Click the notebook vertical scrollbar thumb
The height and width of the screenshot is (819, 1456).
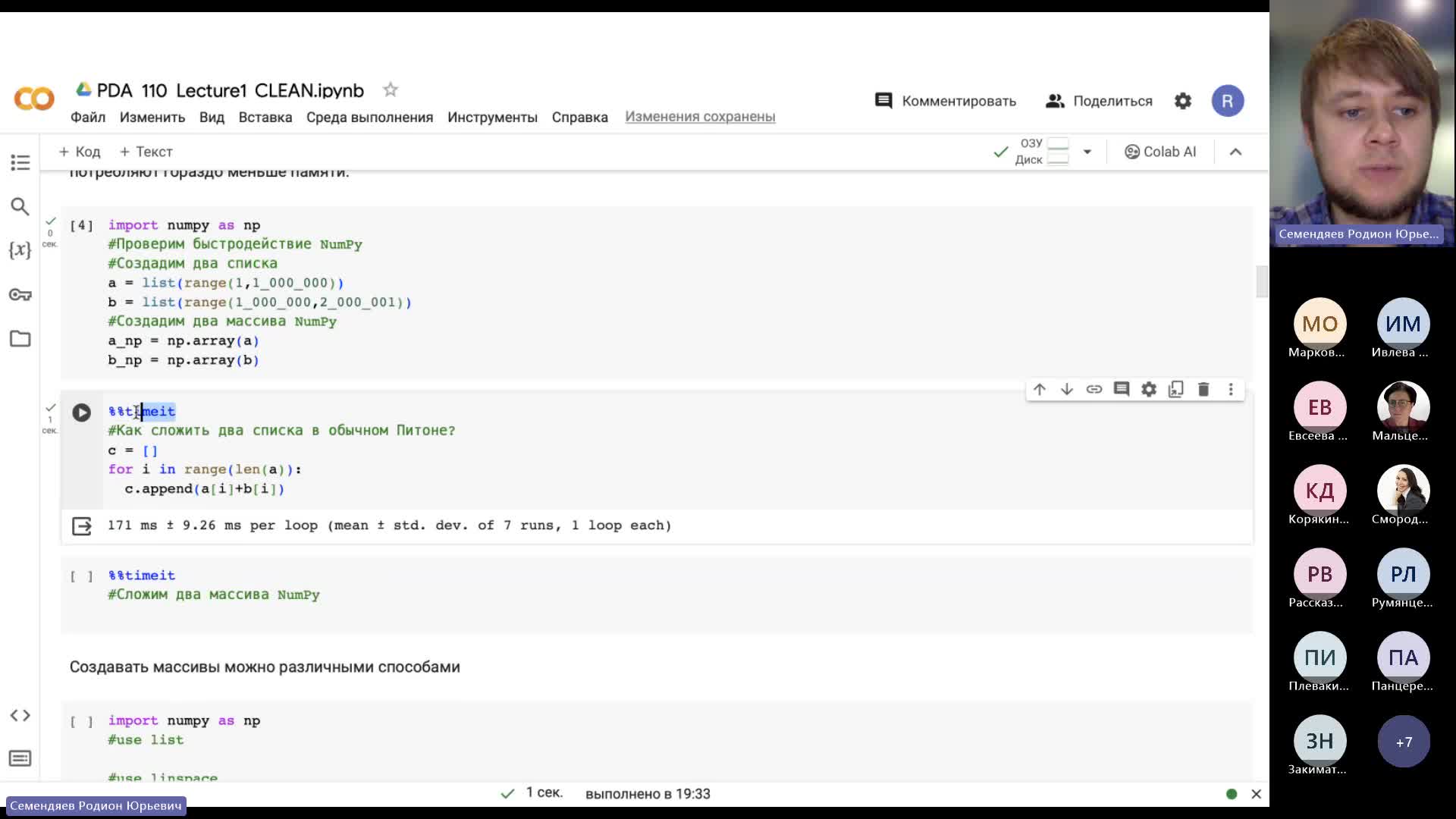click(x=1262, y=281)
